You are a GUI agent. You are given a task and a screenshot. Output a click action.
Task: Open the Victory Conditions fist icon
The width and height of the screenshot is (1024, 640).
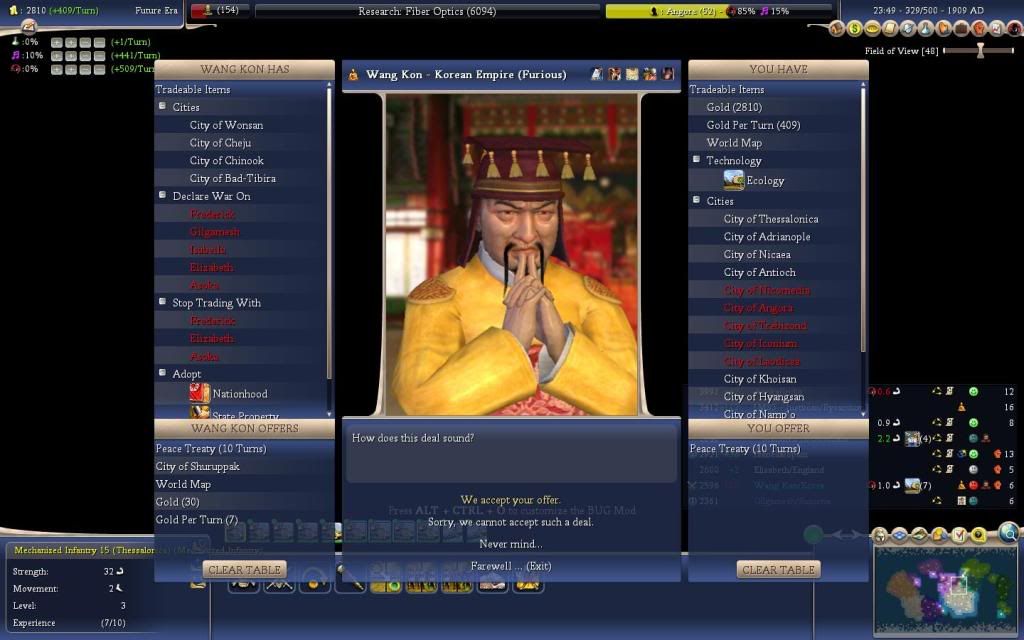click(978, 29)
